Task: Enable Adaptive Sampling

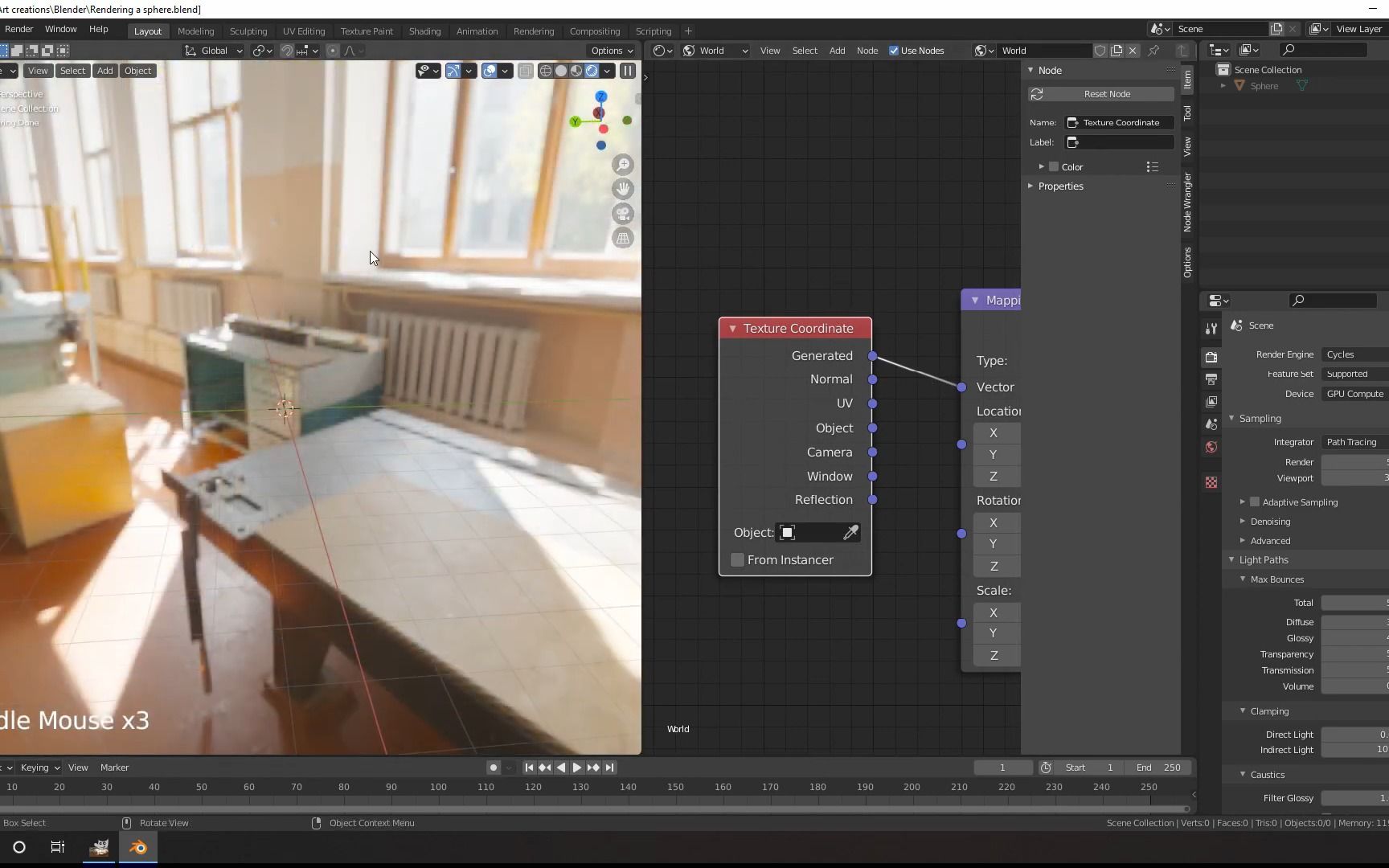Action: 1254,502
